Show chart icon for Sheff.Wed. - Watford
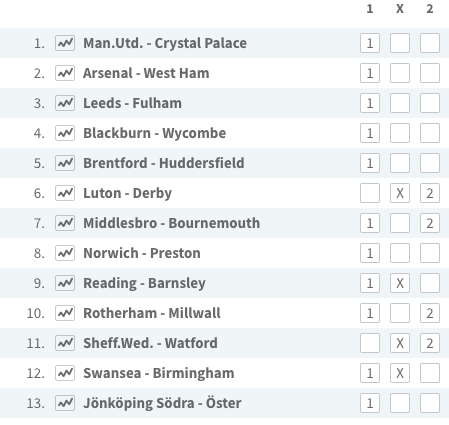449x425 pixels. pos(65,343)
